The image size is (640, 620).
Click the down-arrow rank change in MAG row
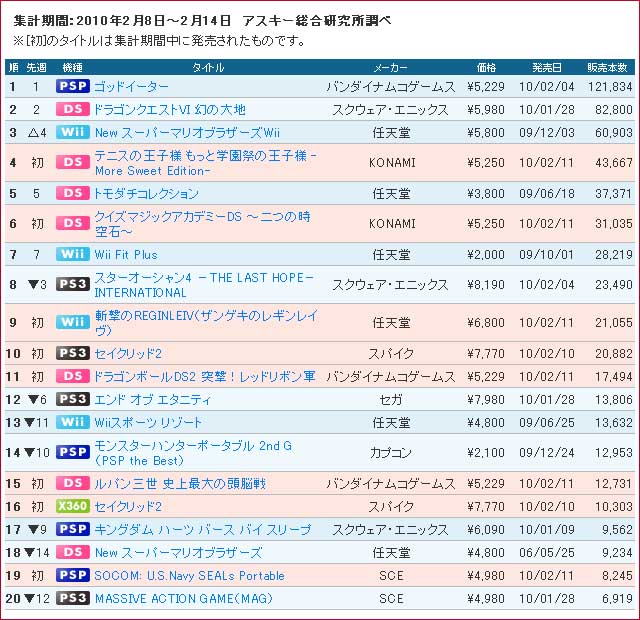click(x=29, y=598)
